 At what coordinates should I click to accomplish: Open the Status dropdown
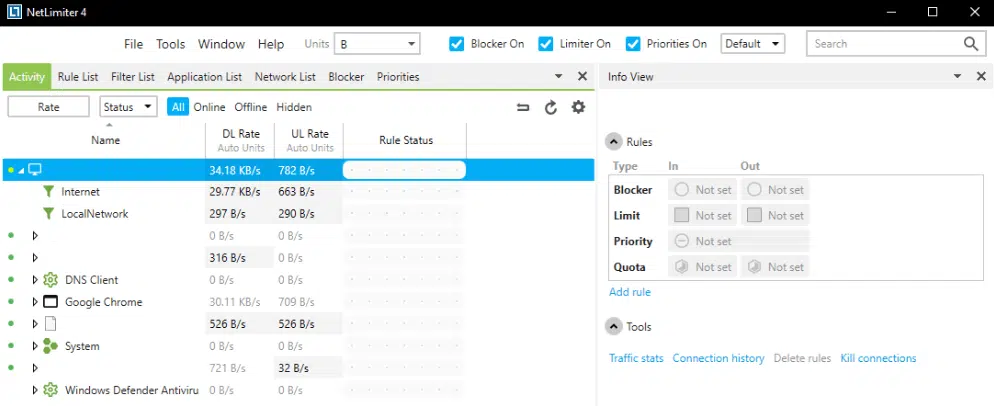[x=128, y=107]
